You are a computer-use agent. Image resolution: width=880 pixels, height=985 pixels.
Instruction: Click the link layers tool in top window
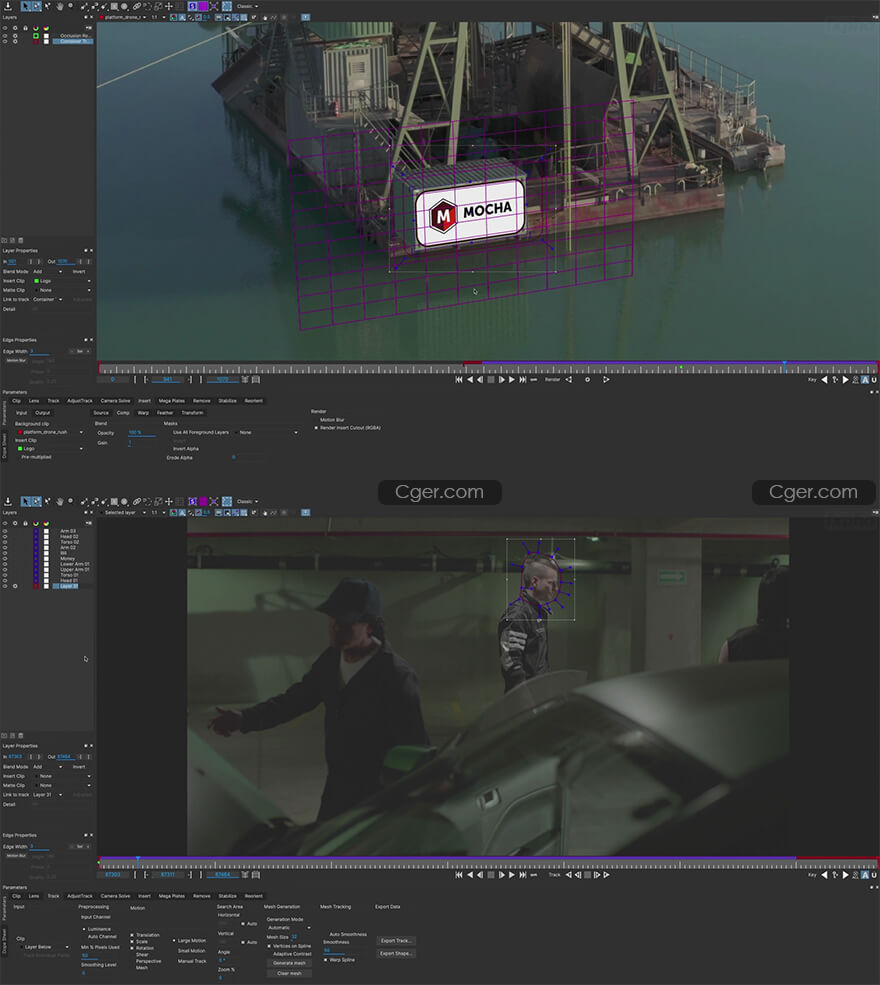[136, 6]
